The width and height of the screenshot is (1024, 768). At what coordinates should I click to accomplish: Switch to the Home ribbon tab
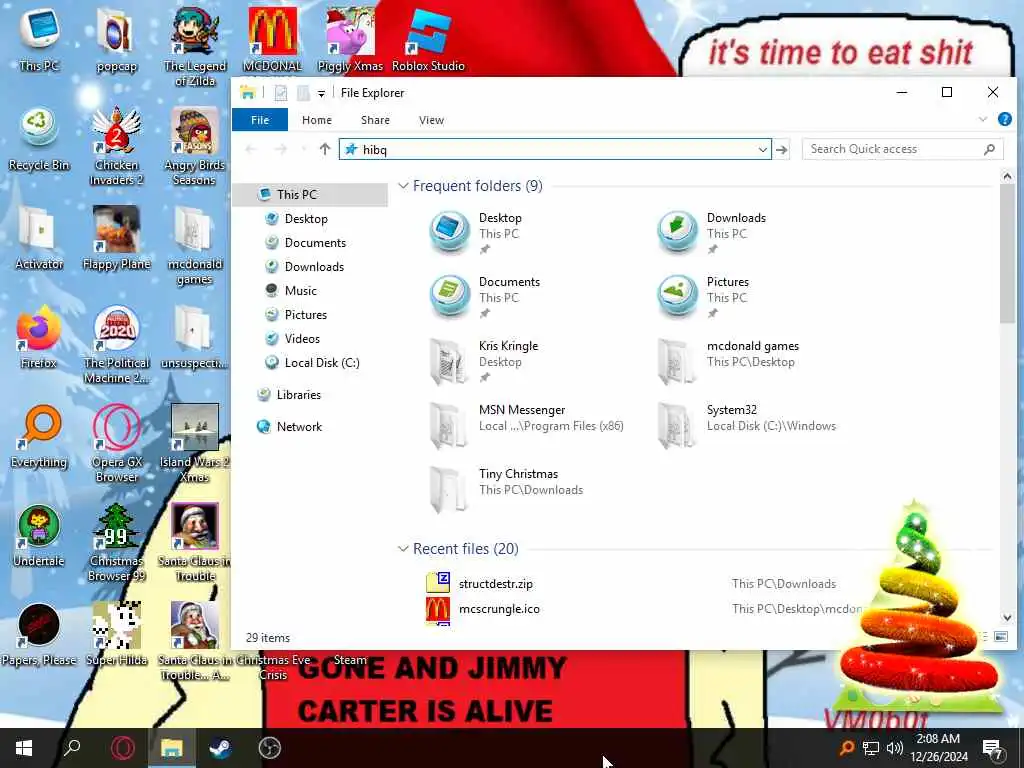(x=317, y=120)
